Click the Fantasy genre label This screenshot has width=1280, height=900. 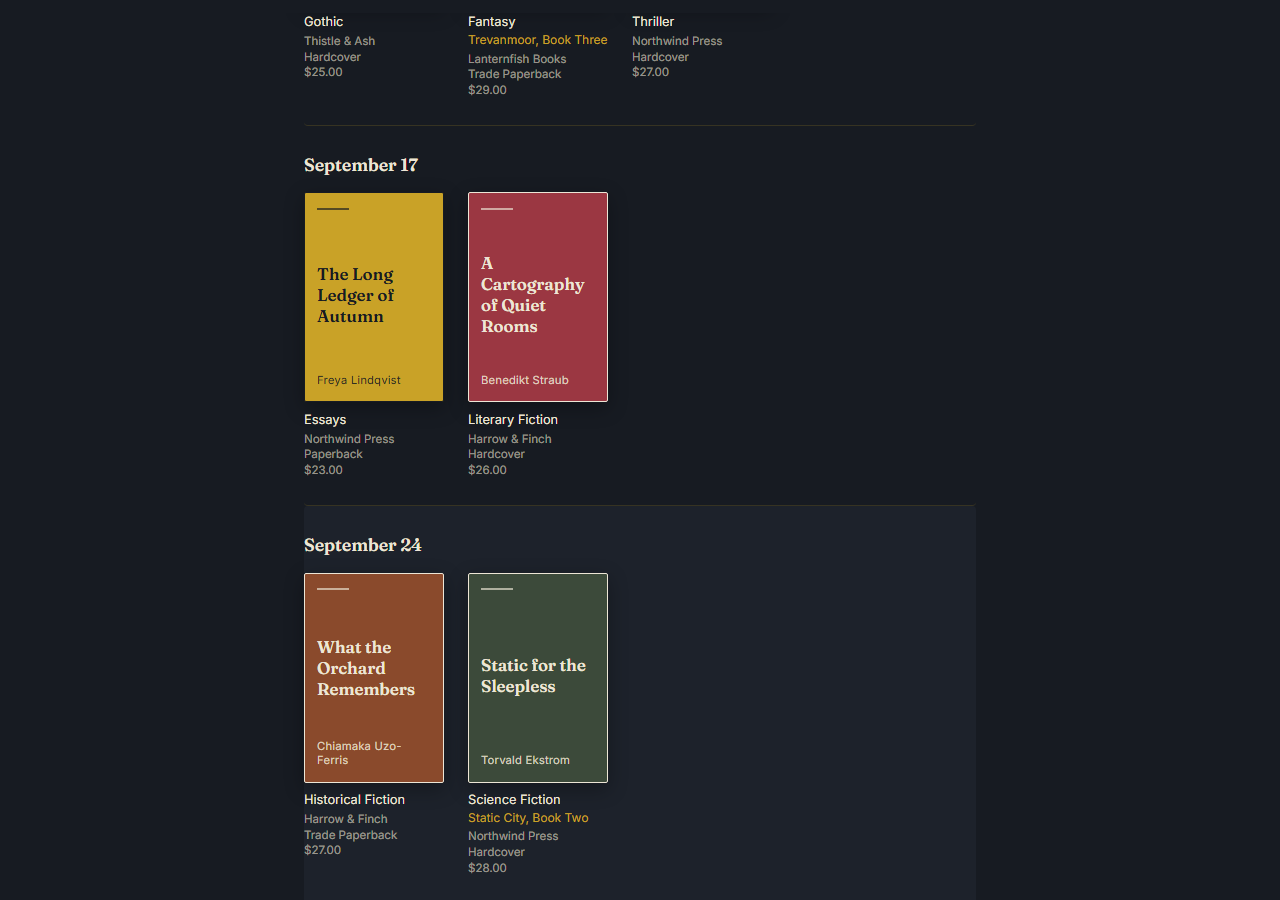pos(492,22)
